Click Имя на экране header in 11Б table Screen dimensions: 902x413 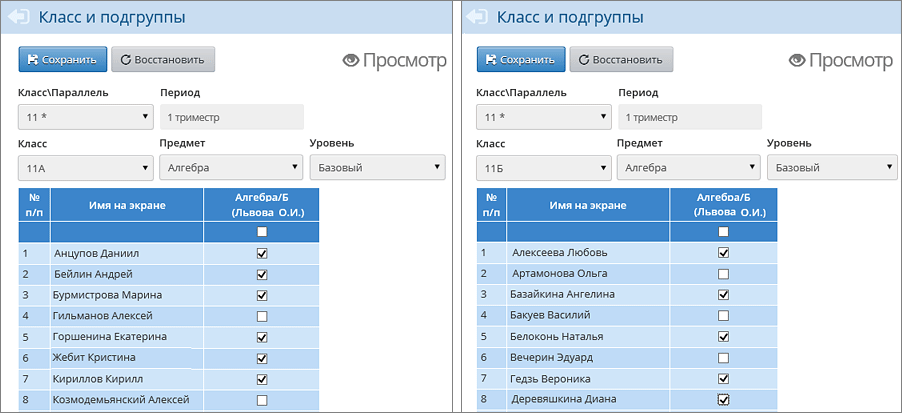[588, 205]
